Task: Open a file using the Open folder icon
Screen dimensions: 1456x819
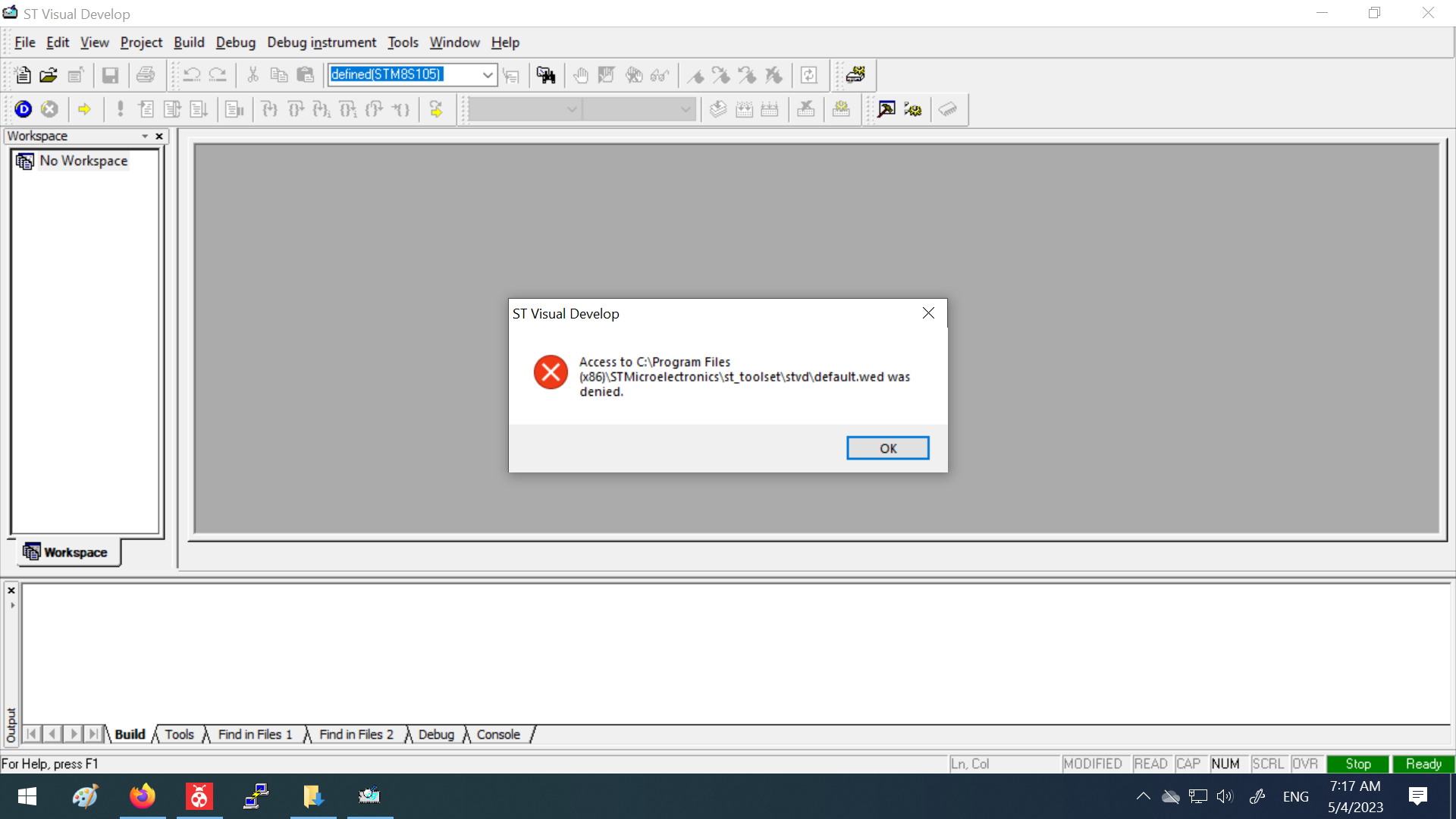Action: coord(49,75)
